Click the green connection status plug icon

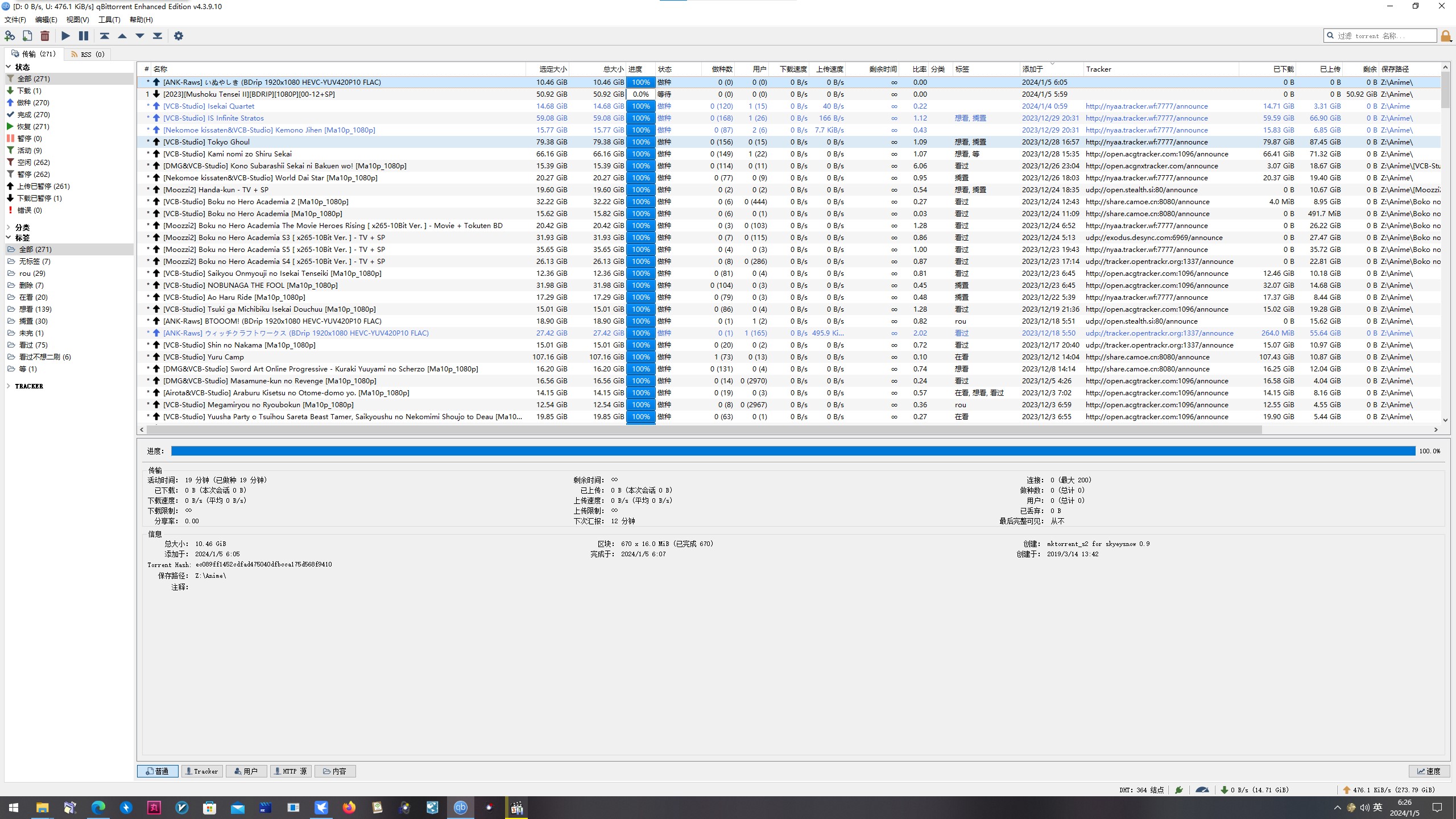click(1179, 789)
